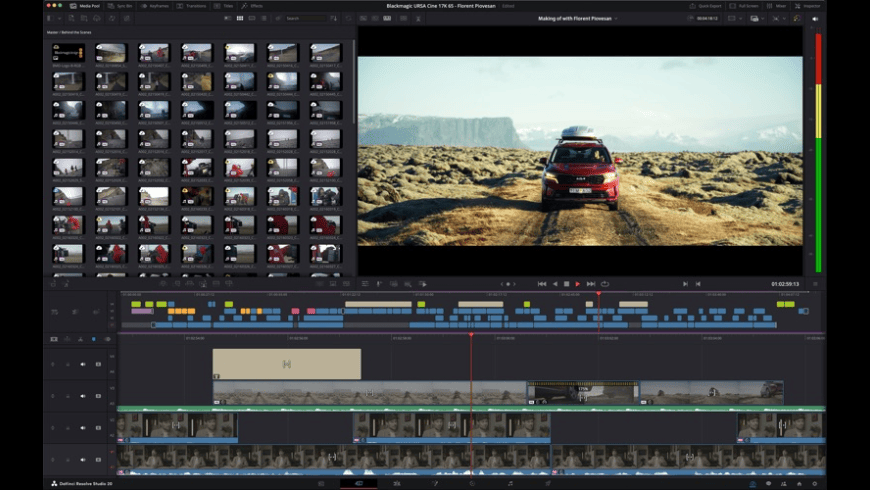Select media pool thumbnail grid view icon
870x490 pixels.
(240, 18)
